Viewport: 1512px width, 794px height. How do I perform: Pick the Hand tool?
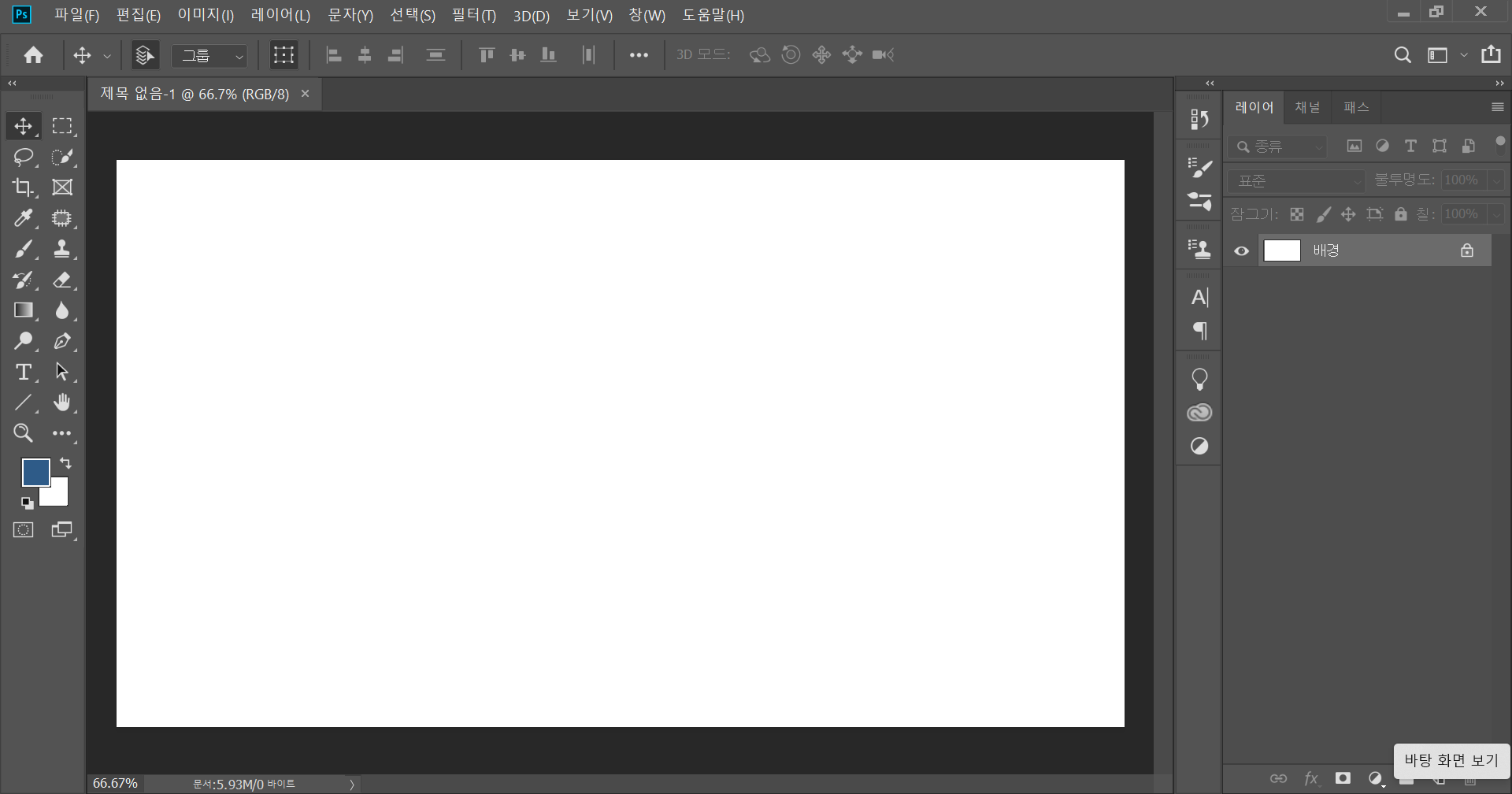(61, 403)
